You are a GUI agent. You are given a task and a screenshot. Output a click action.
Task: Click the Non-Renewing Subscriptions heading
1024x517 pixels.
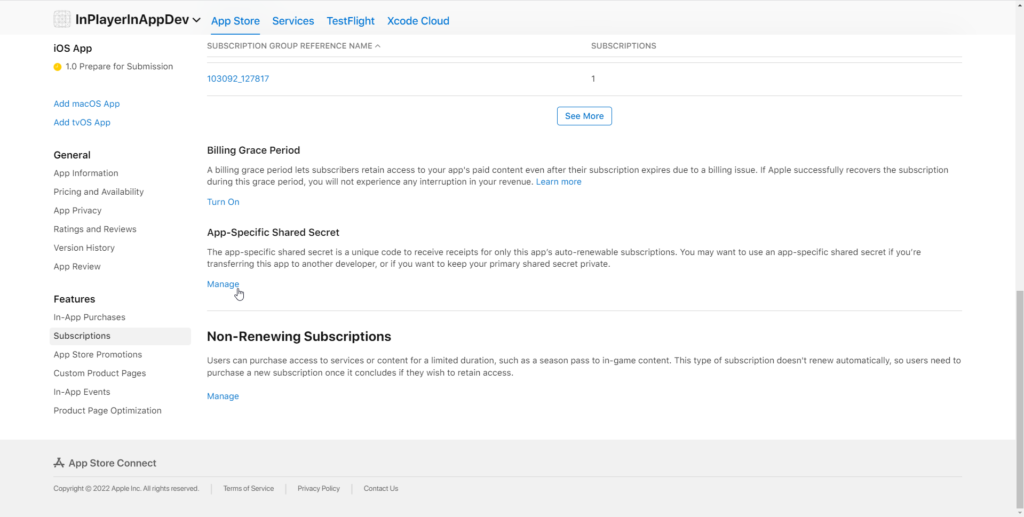click(x=299, y=337)
